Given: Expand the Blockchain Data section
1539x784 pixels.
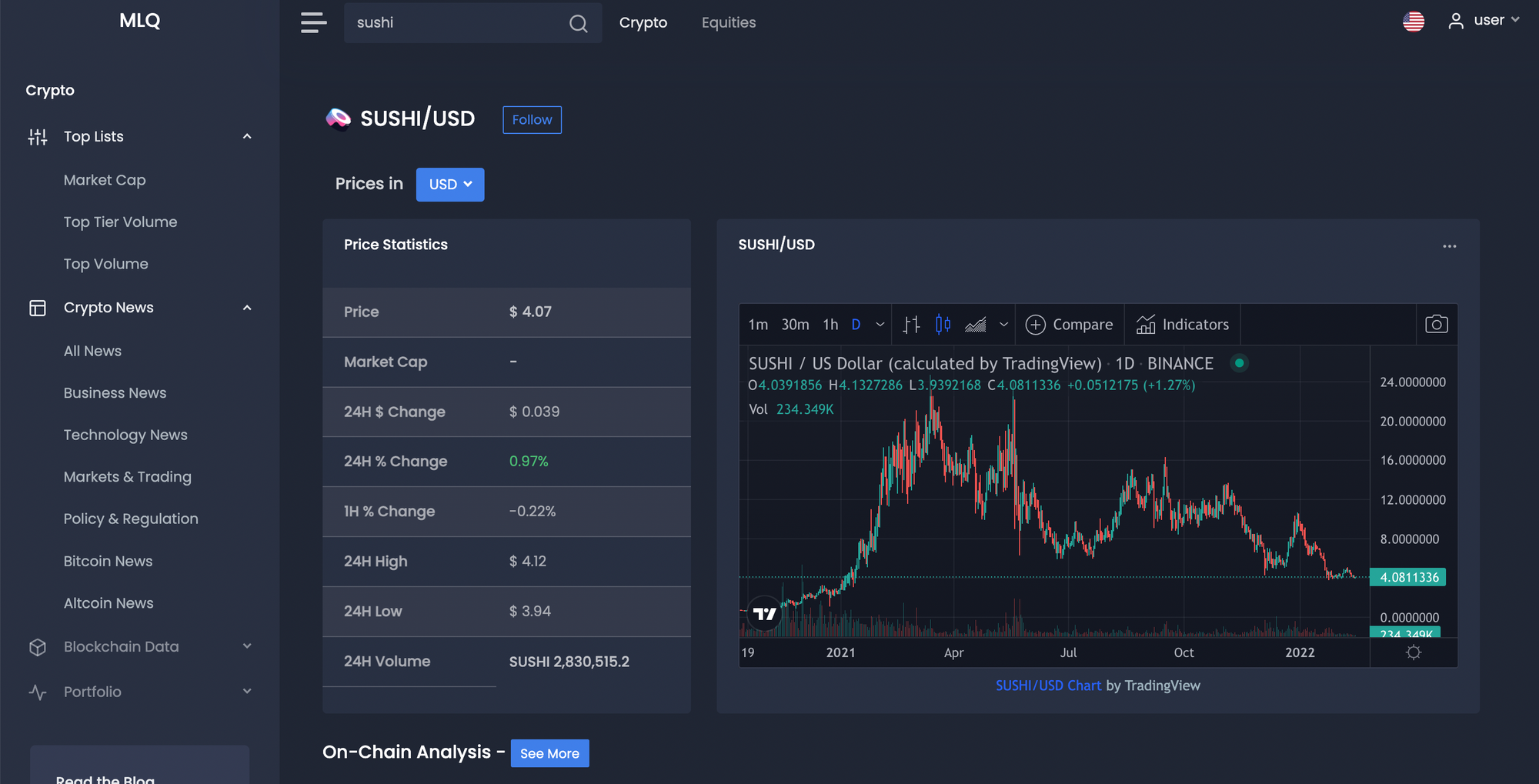Looking at the screenshot, I should [247, 646].
